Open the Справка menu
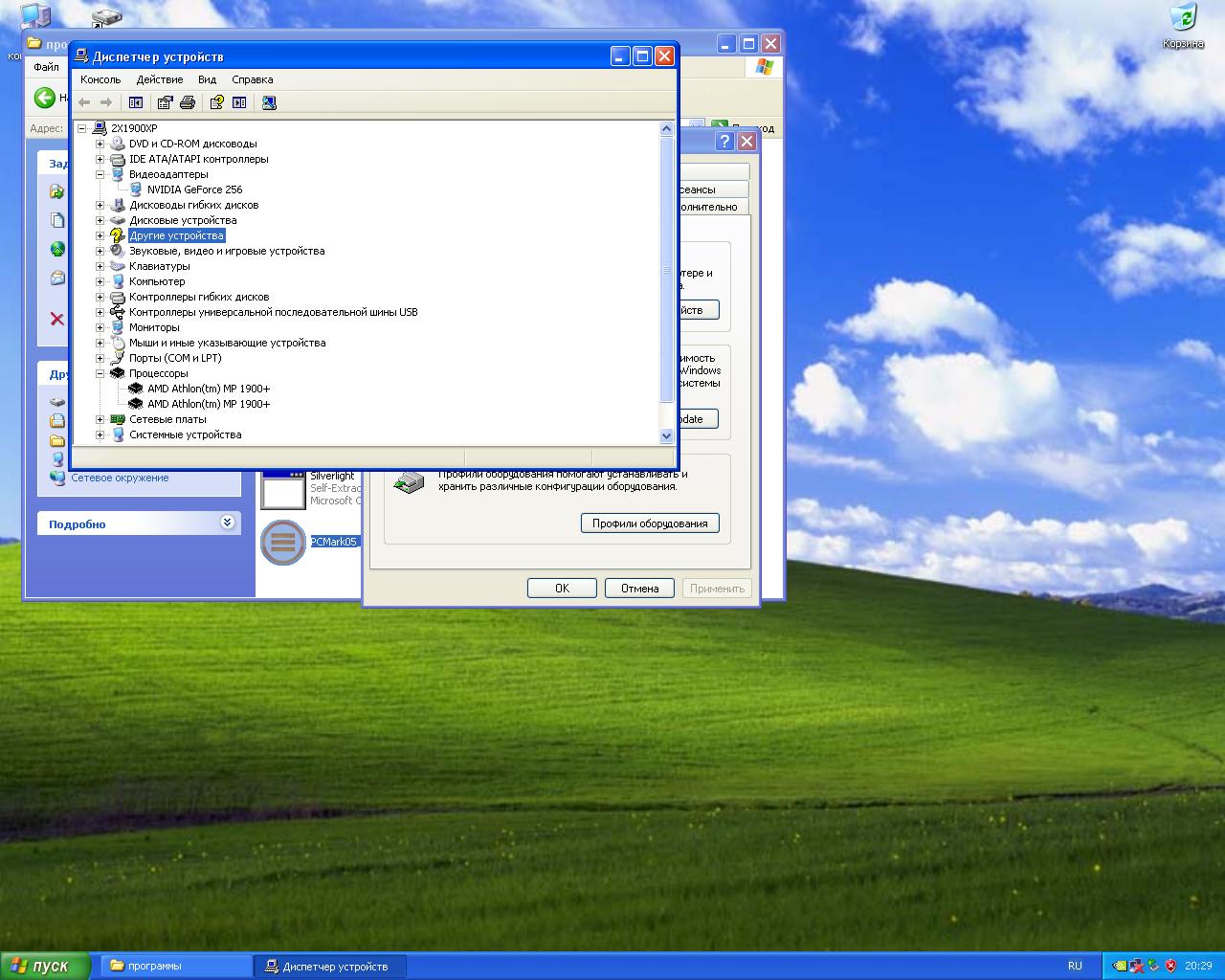Viewport: 1225px width, 980px height. click(253, 79)
